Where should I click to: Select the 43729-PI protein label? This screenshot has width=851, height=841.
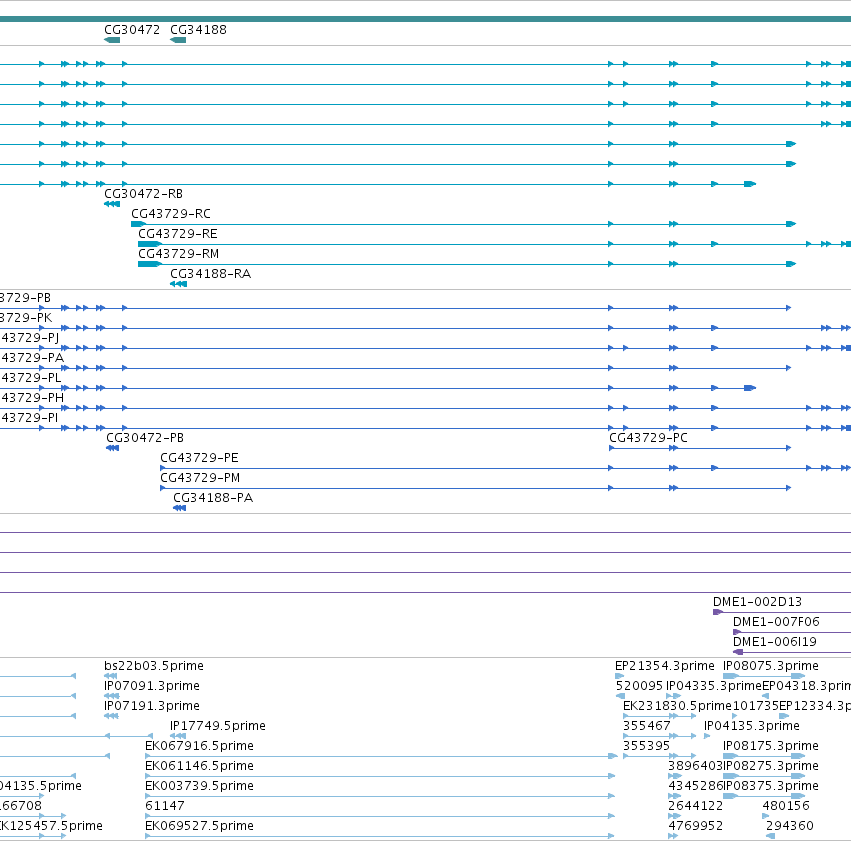(29, 418)
